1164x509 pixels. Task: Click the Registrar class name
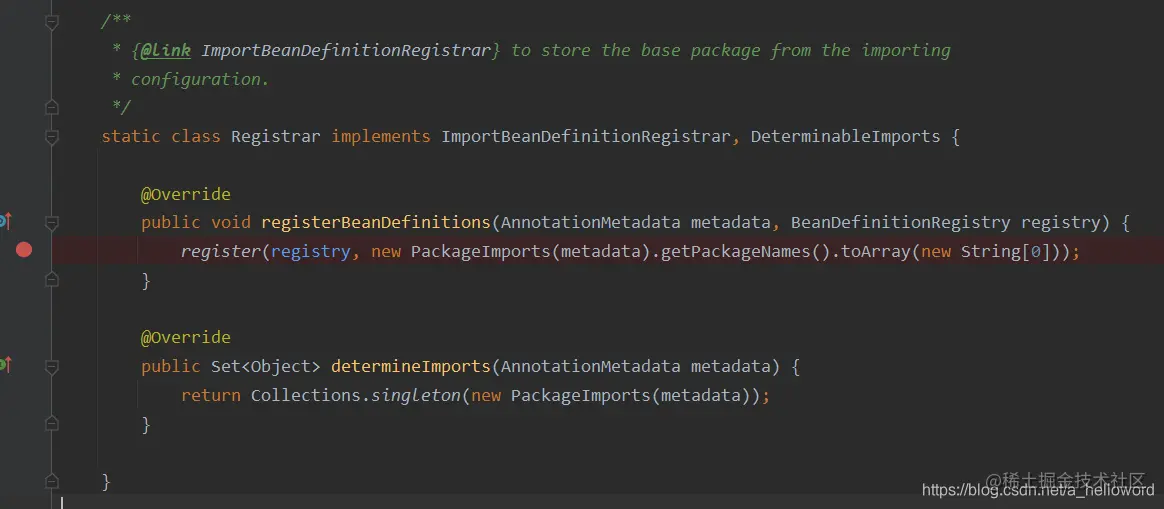coord(276,137)
